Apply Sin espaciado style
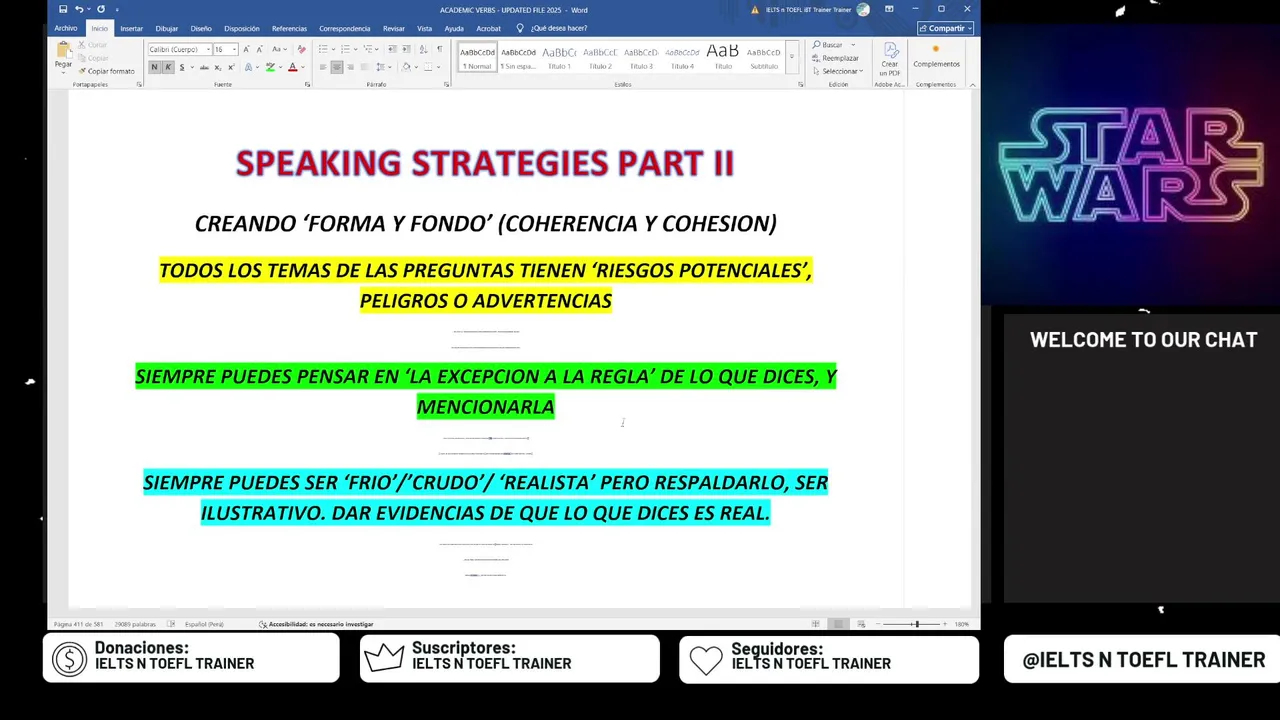 518,58
